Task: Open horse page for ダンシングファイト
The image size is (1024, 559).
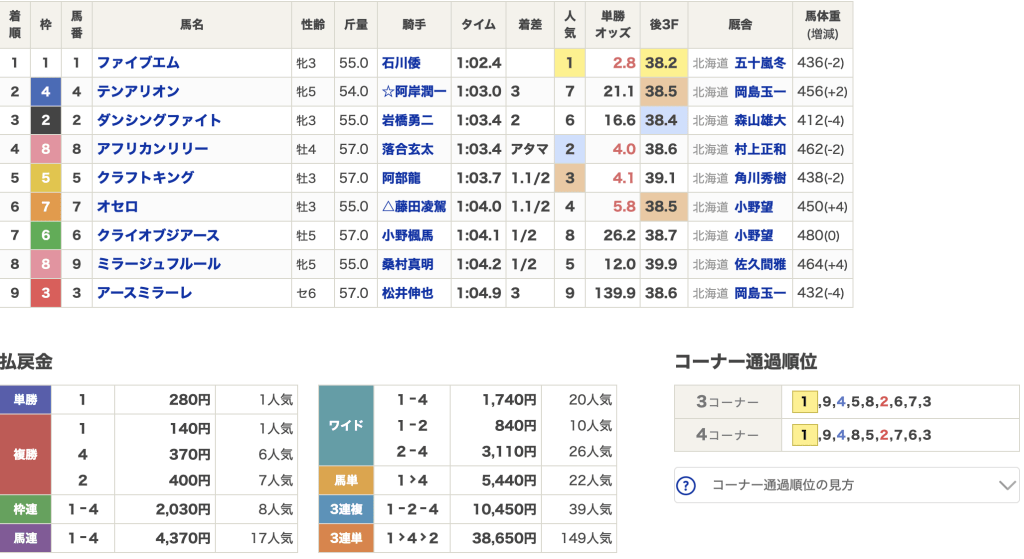Action: pos(159,120)
